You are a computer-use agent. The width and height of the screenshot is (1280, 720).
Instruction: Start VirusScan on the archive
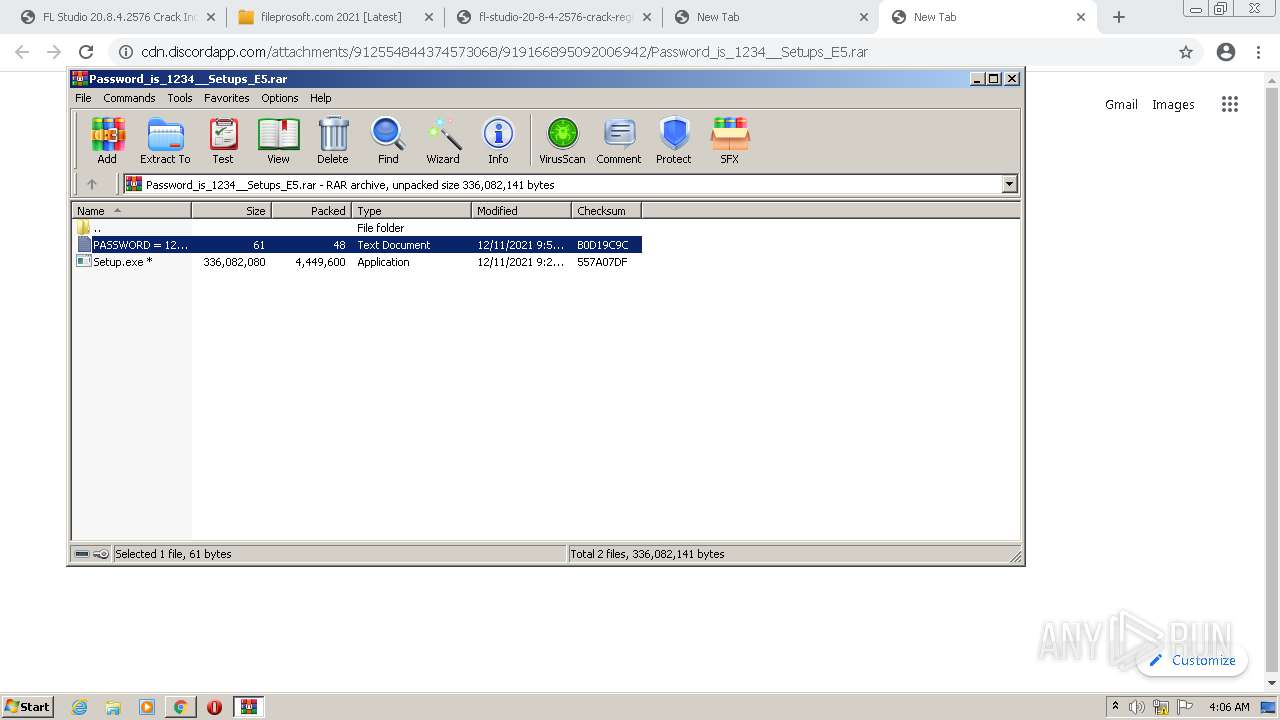click(562, 140)
